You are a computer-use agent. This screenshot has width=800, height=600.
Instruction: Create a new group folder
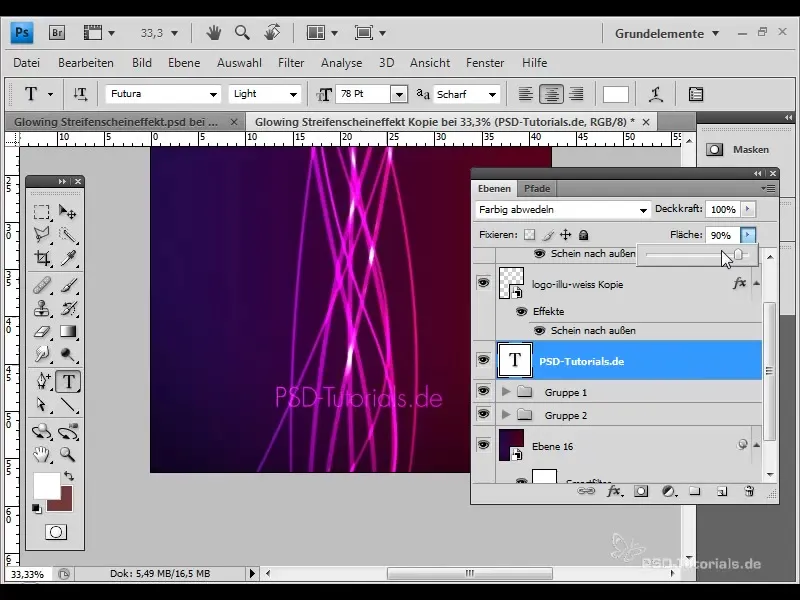tap(694, 491)
